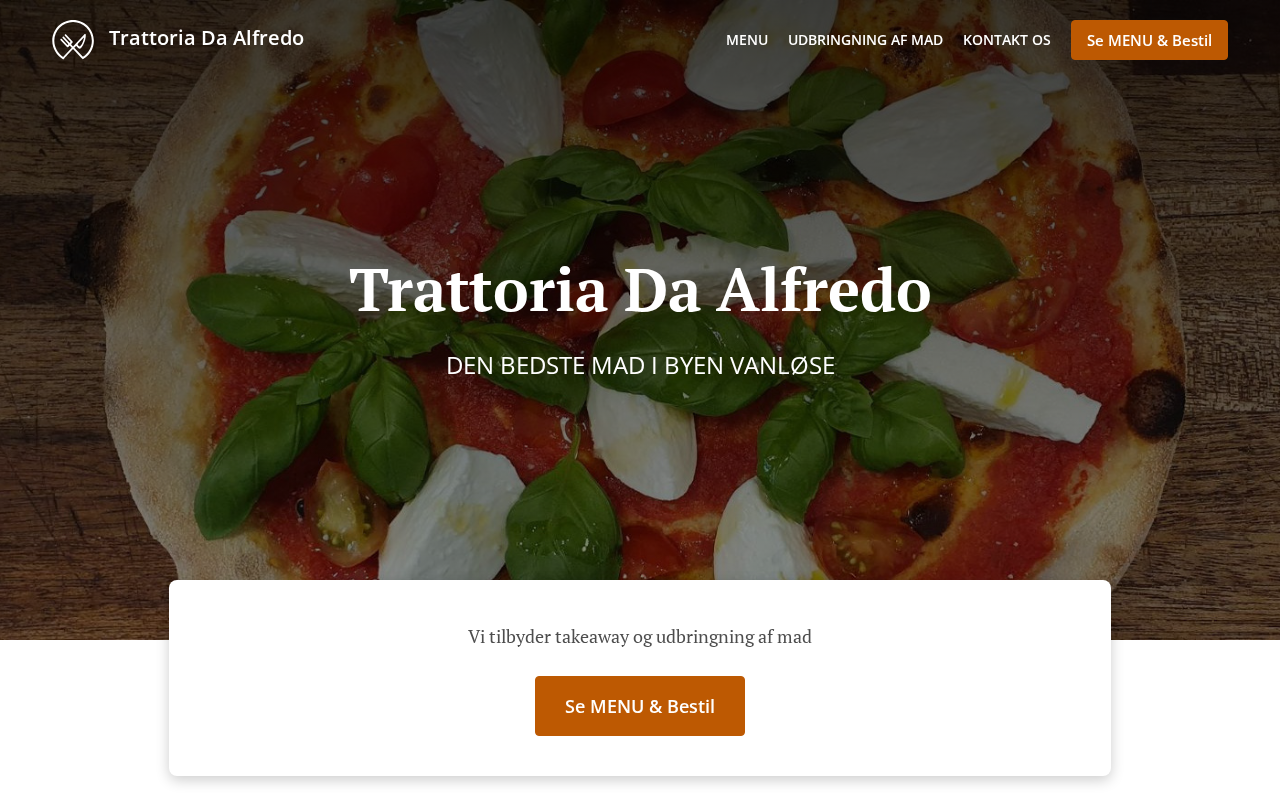The image size is (1280, 800).
Task: Select the KONTAKT OS navigation link
Action: point(1007,40)
